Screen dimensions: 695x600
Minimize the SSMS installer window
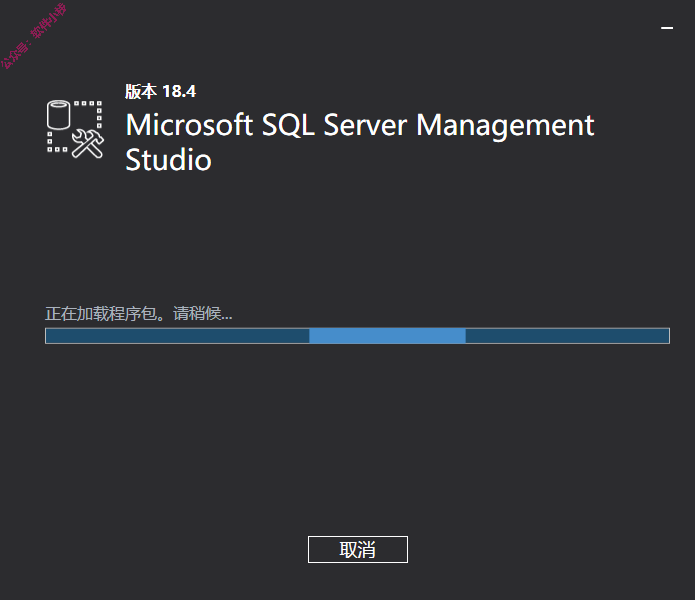pos(667,28)
